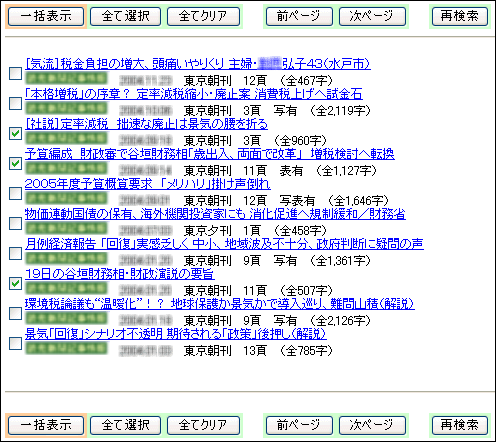Click the top 一括表示 button
This screenshot has height=442, width=496.
pos(46,16)
